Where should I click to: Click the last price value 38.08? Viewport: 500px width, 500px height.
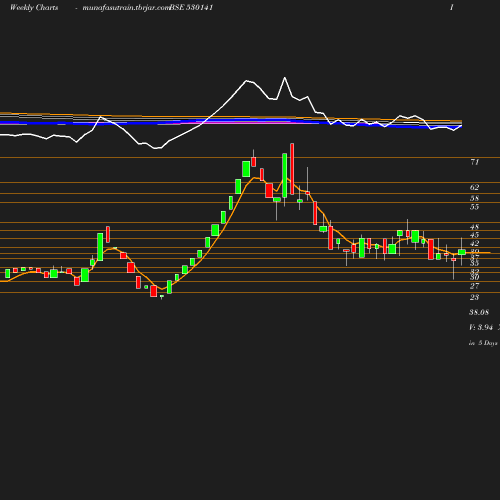click(479, 312)
